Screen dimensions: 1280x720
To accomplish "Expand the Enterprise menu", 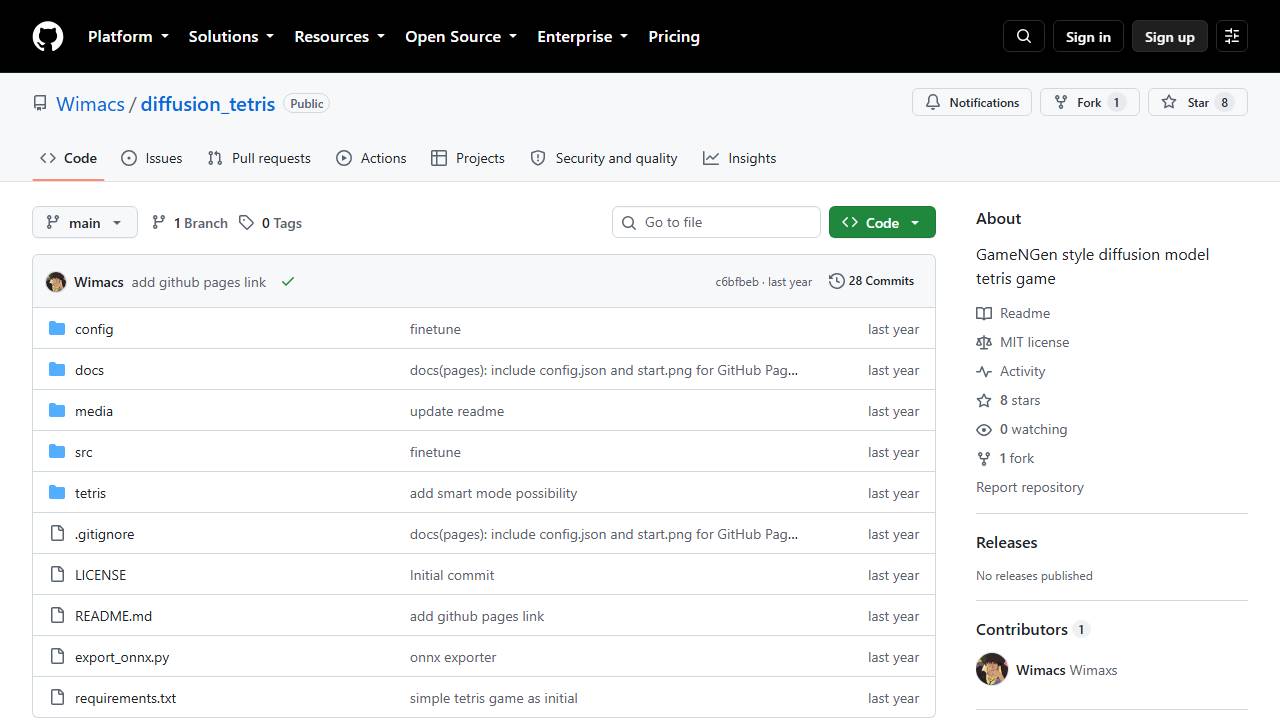I will pyautogui.click(x=582, y=36).
